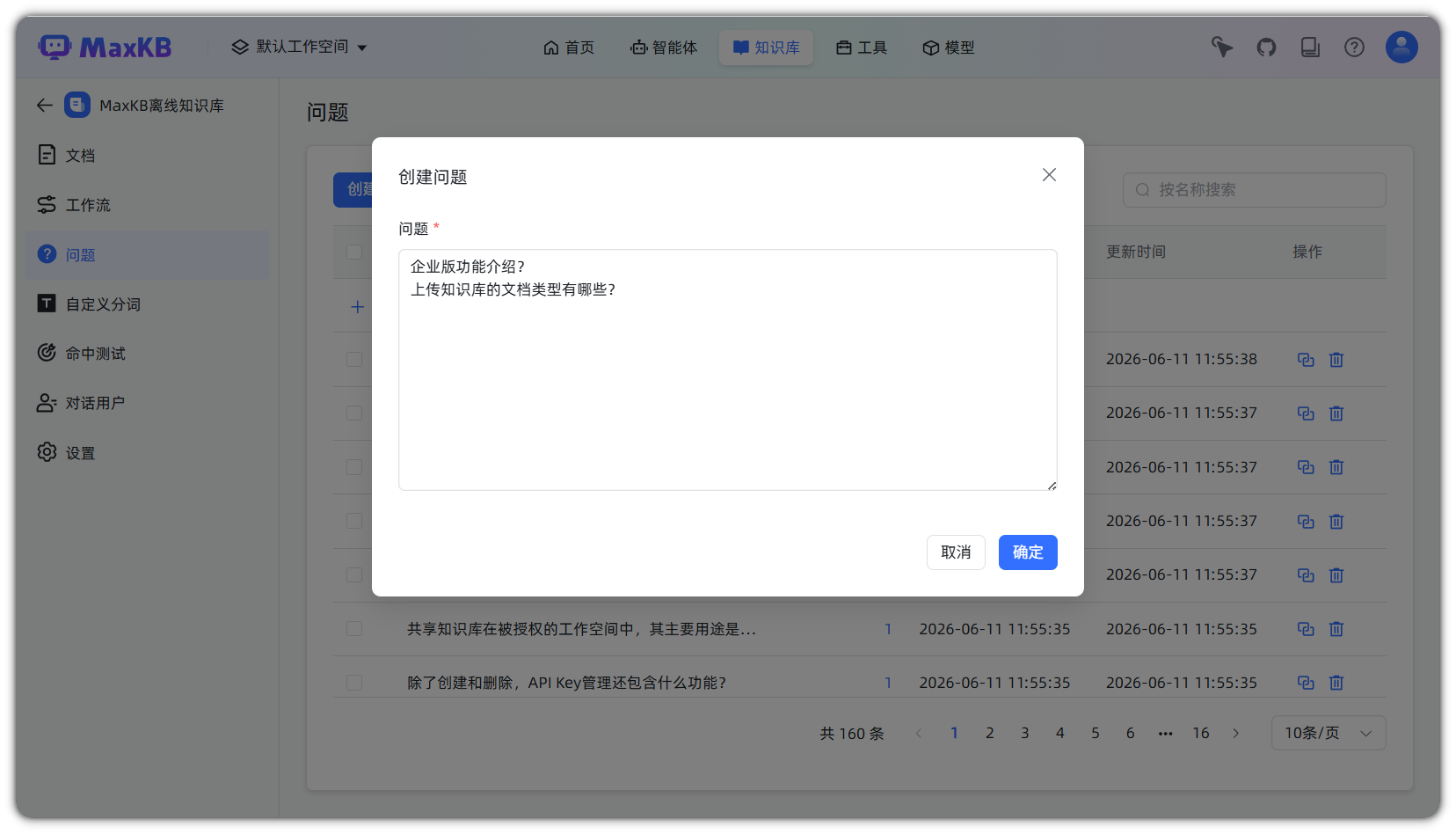Delete the API Key管理 question row
1456x834 pixels.
[x=1336, y=683]
